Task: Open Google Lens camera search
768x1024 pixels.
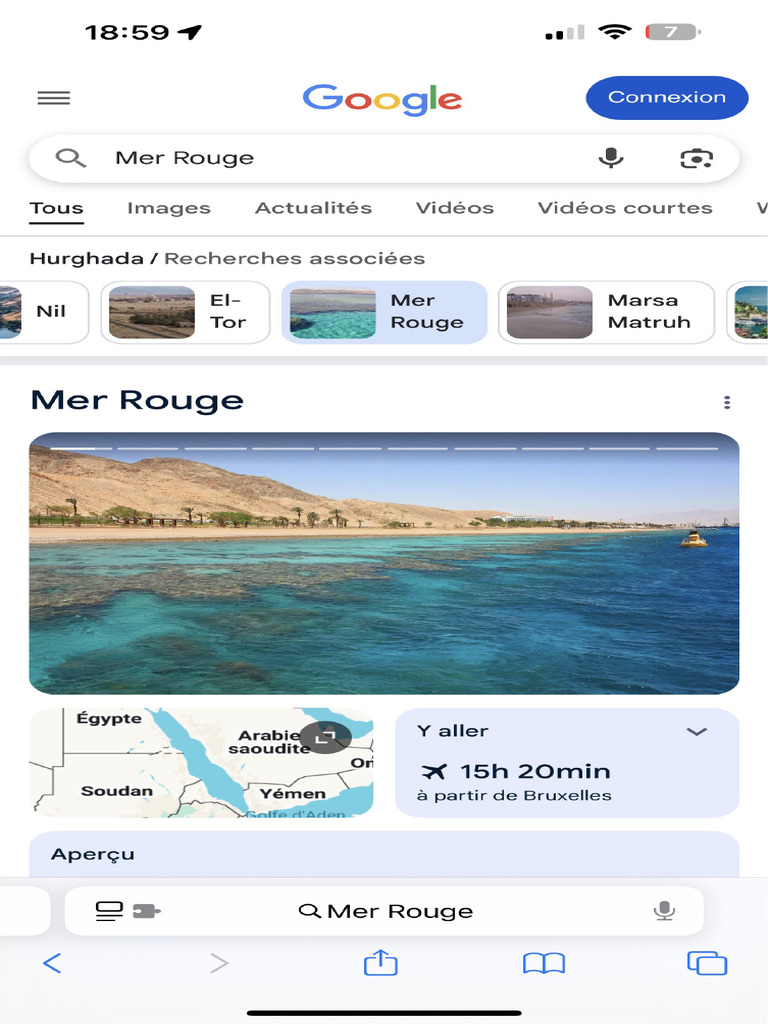Action: (696, 158)
